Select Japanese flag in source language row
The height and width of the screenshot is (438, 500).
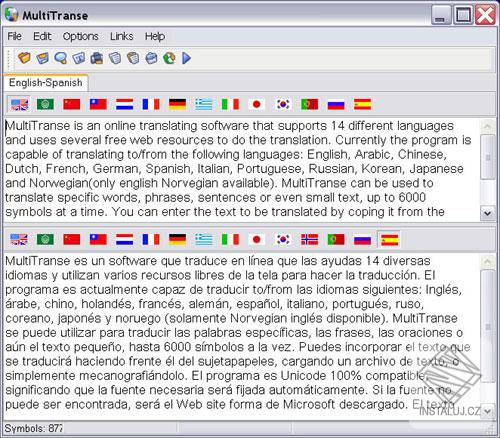click(257, 104)
